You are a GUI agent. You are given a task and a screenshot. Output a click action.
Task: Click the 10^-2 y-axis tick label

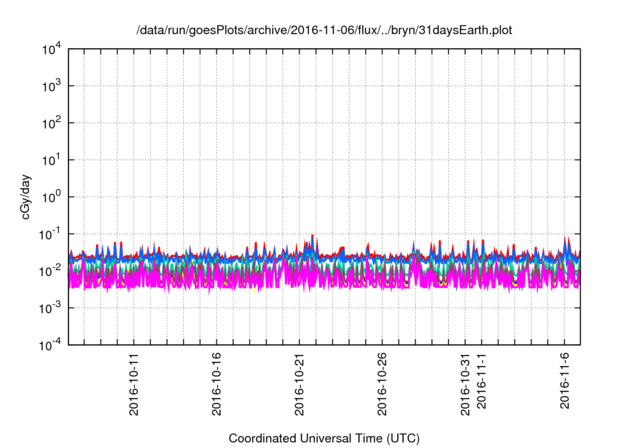point(50,270)
